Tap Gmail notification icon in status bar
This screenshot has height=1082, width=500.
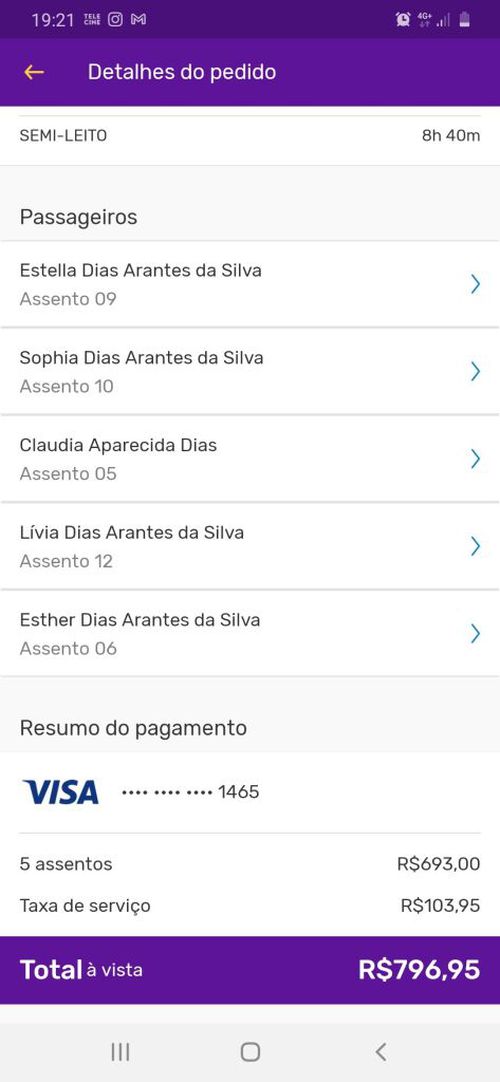tap(138, 19)
